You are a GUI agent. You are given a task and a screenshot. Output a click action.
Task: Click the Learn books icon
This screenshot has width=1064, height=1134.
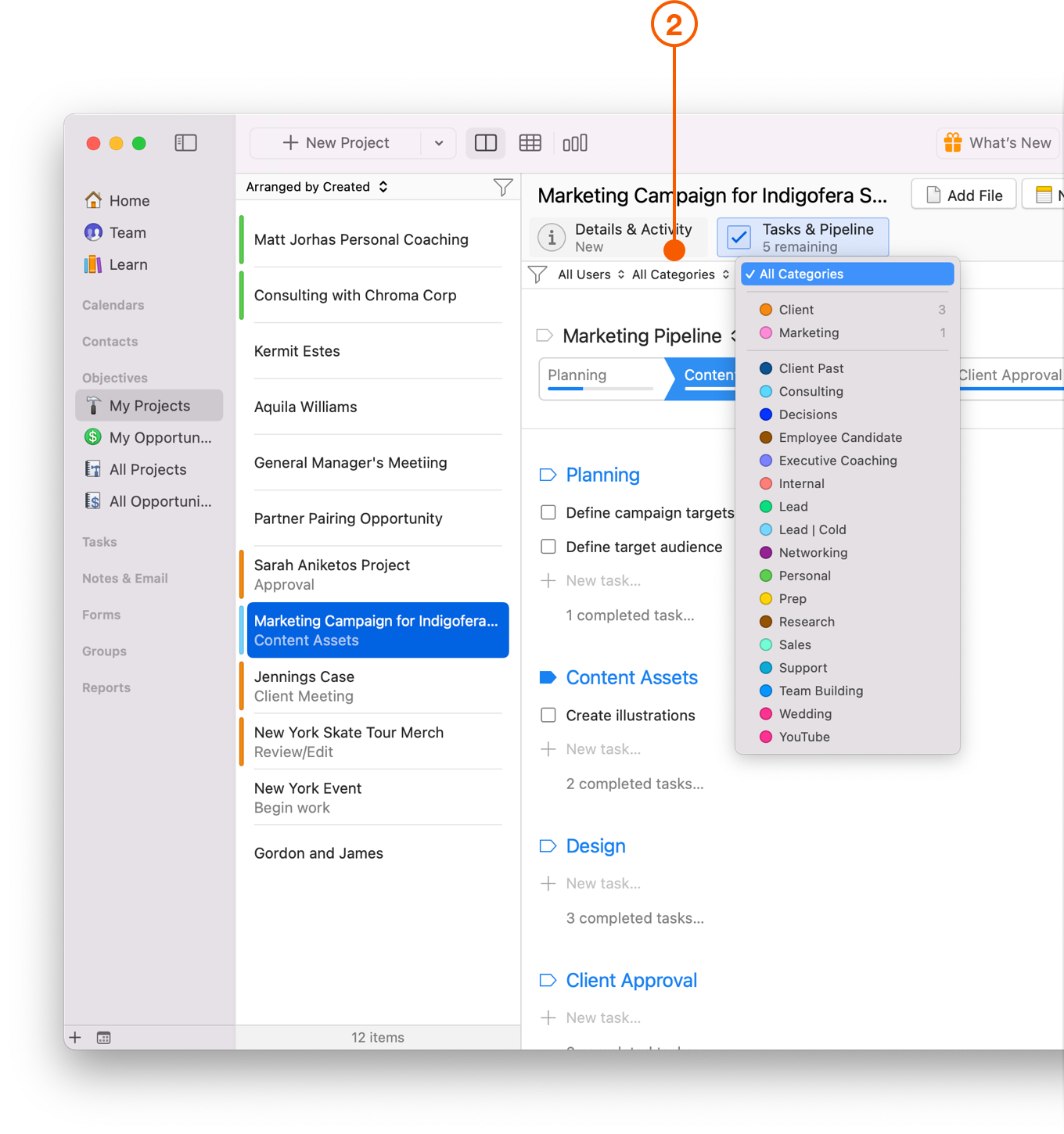(x=92, y=264)
